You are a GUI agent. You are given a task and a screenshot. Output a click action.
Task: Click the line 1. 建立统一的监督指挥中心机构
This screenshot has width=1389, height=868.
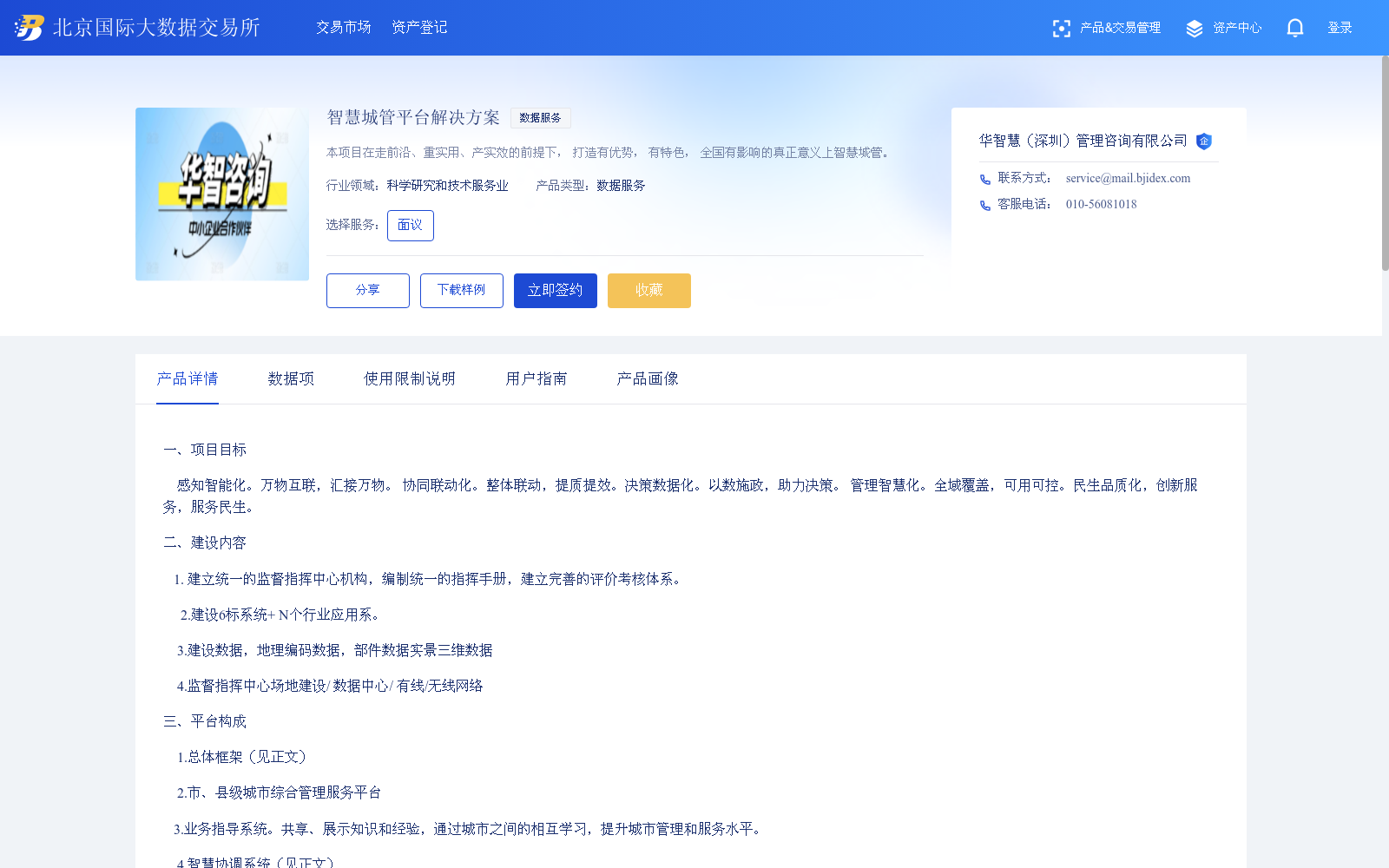coord(430,579)
